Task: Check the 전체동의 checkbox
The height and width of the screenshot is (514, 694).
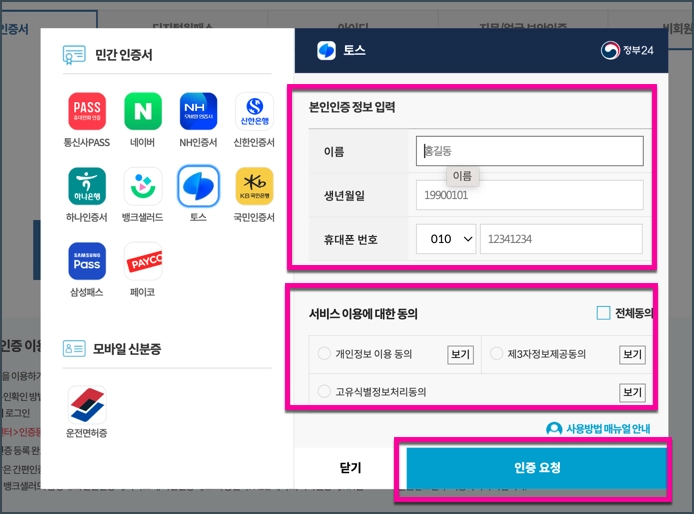Action: point(603,313)
